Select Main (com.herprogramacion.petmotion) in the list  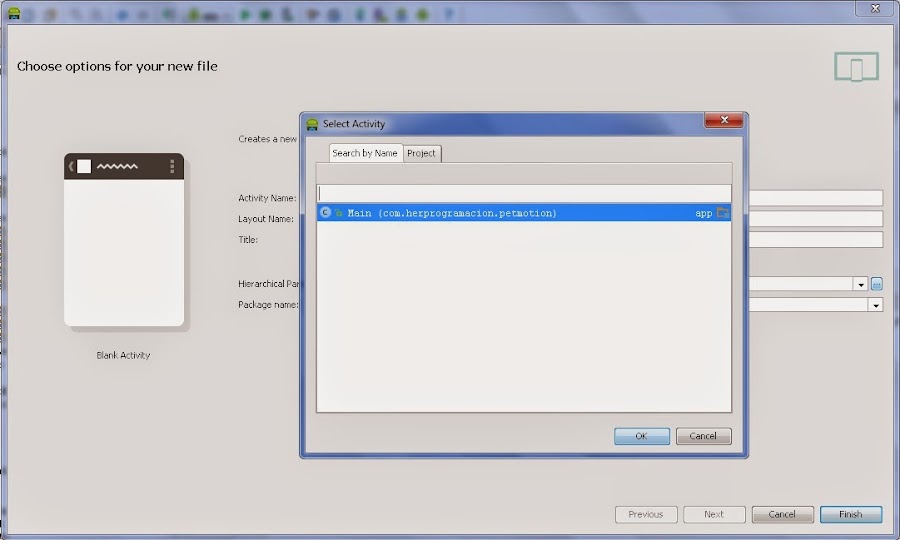(x=524, y=213)
